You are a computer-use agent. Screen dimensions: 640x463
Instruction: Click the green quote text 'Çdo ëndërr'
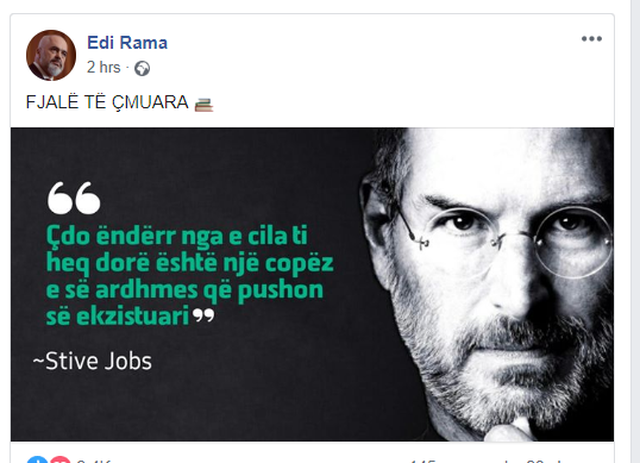click(x=111, y=236)
